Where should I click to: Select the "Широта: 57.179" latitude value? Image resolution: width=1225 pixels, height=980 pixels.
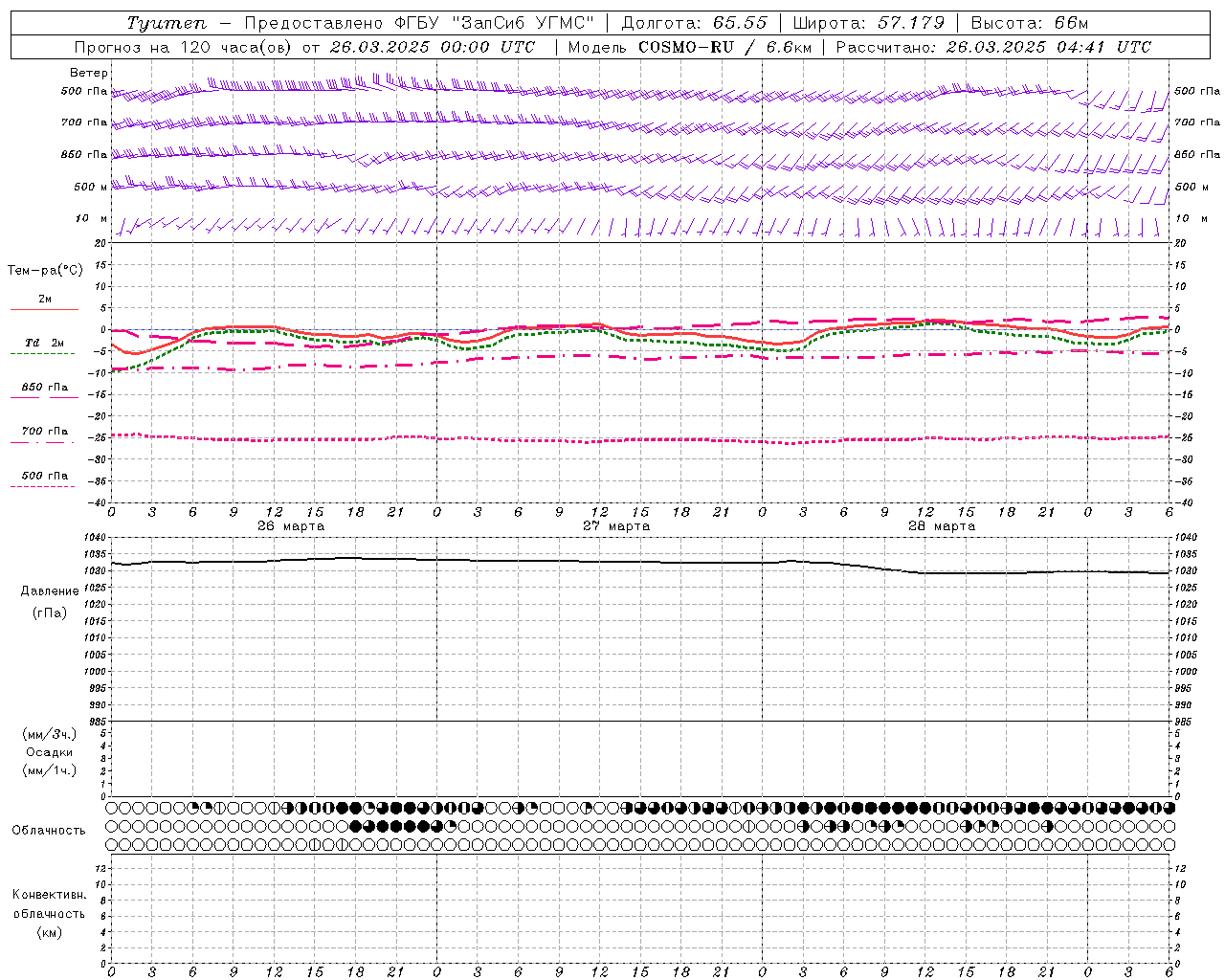pyautogui.click(x=869, y=23)
